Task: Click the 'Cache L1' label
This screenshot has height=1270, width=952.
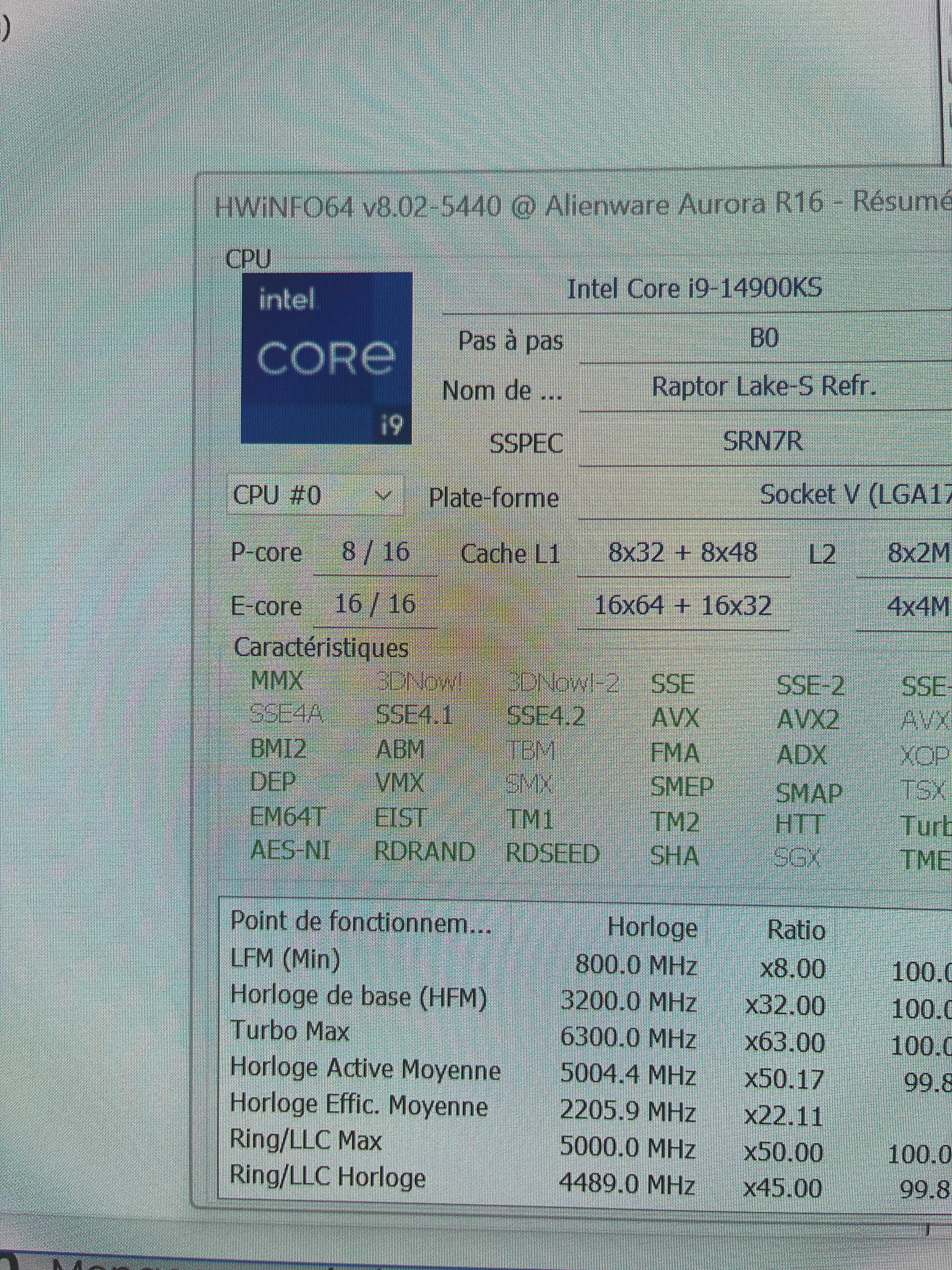Action: tap(510, 554)
